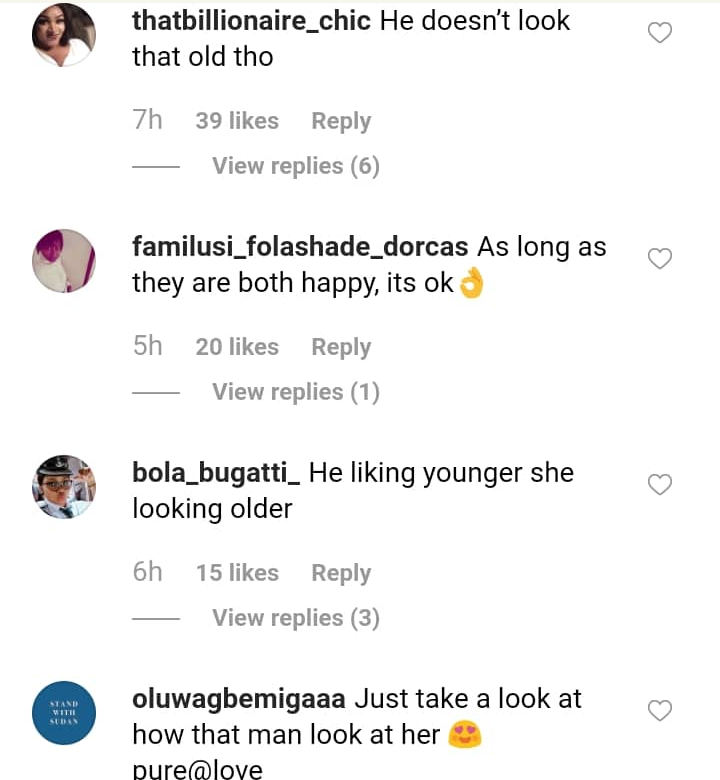Open the thatbillionaire_chic username link
The image size is (720, 780).
pos(252,21)
